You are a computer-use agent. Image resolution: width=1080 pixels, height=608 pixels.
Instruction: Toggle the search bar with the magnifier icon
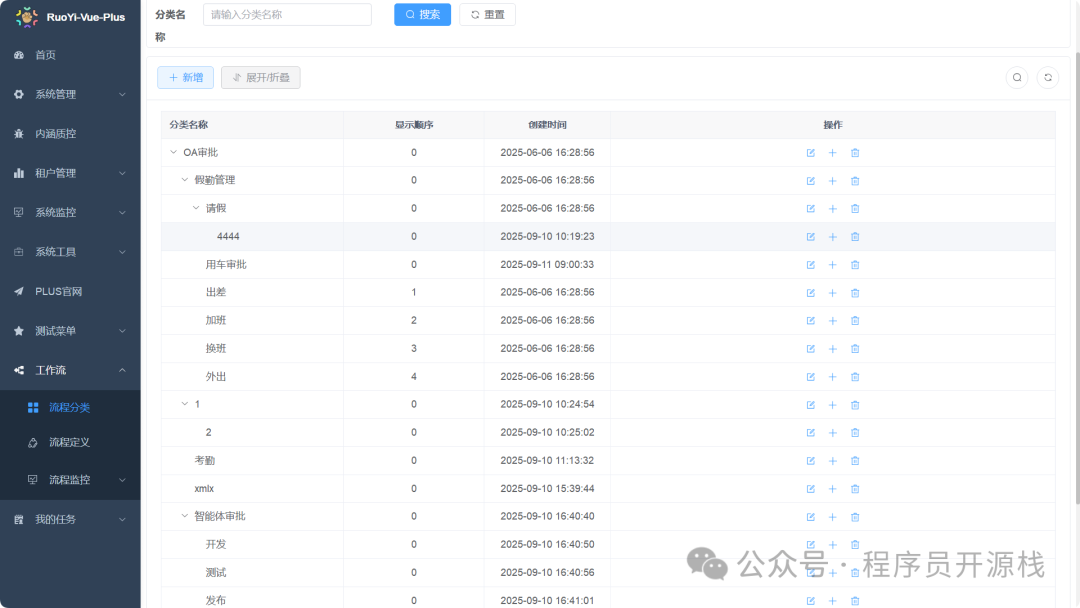(x=1017, y=78)
